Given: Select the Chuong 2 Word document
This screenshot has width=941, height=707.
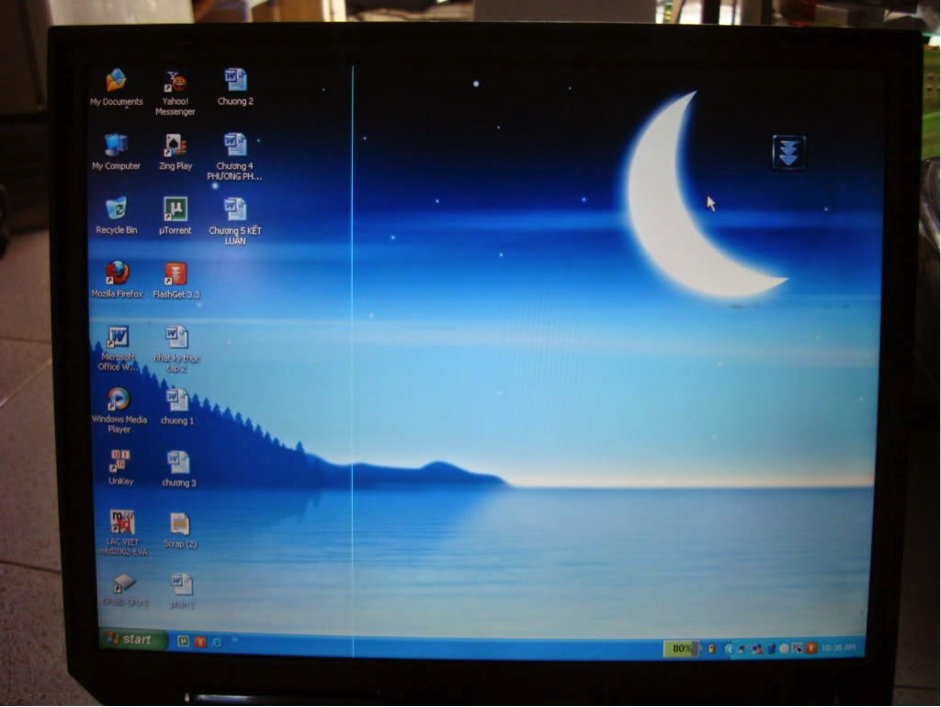Looking at the screenshot, I should (x=235, y=81).
